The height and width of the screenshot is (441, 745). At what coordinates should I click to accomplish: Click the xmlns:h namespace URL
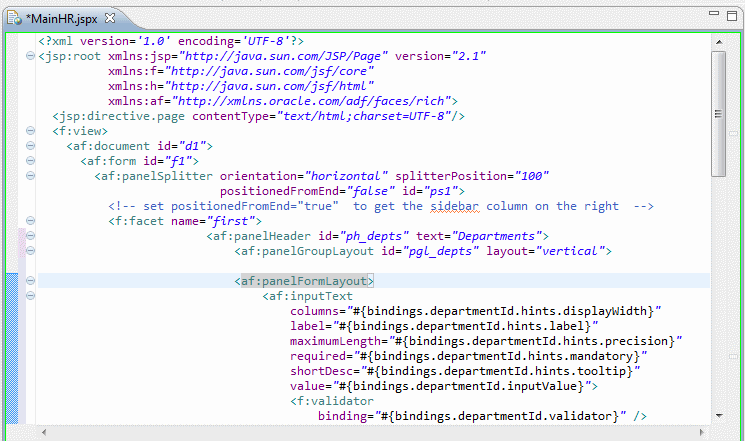click(x=269, y=86)
